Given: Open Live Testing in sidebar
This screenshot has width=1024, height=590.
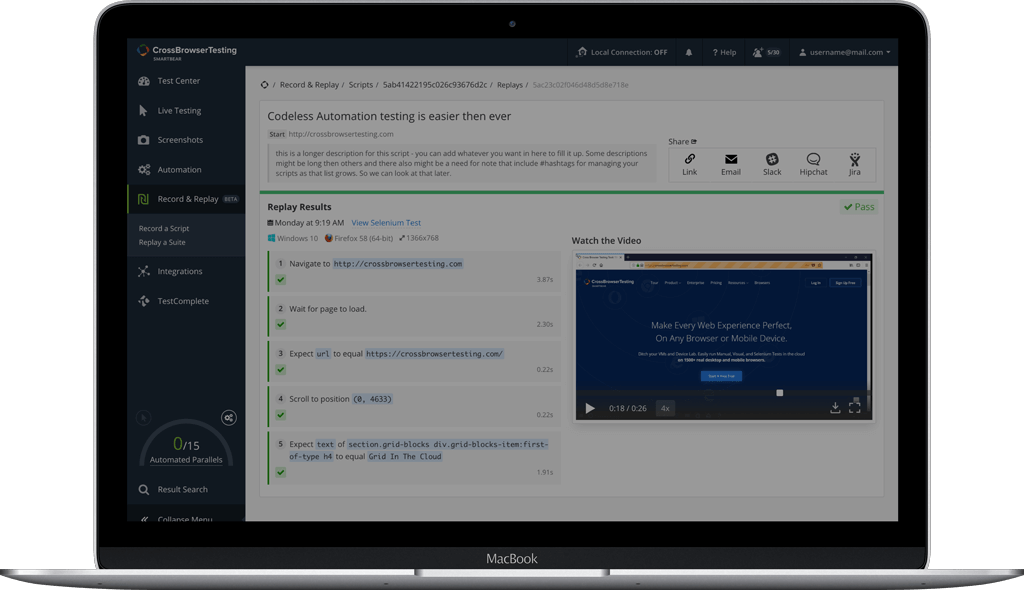Looking at the screenshot, I should coord(179,111).
